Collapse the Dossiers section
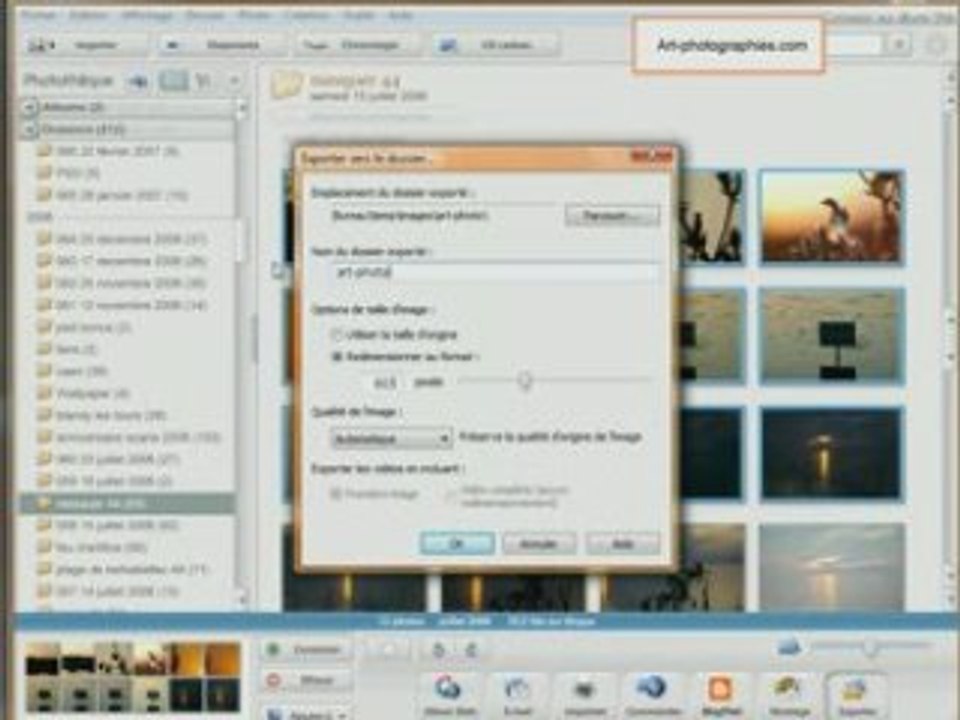This screenshot has width=960, height=720. [29, 130]
